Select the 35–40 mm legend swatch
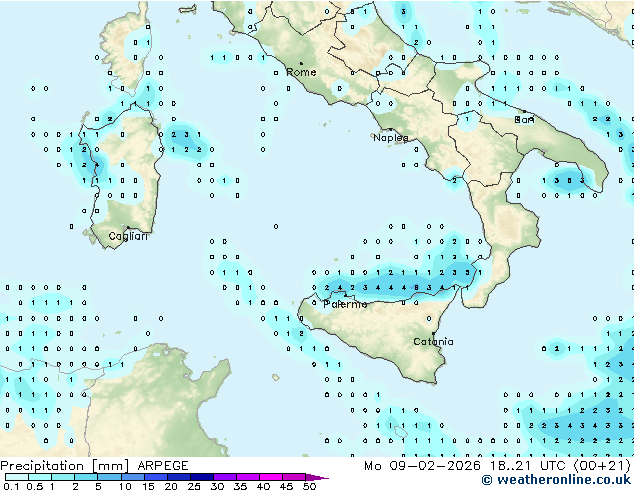634x490 pixels. [248, 477]
